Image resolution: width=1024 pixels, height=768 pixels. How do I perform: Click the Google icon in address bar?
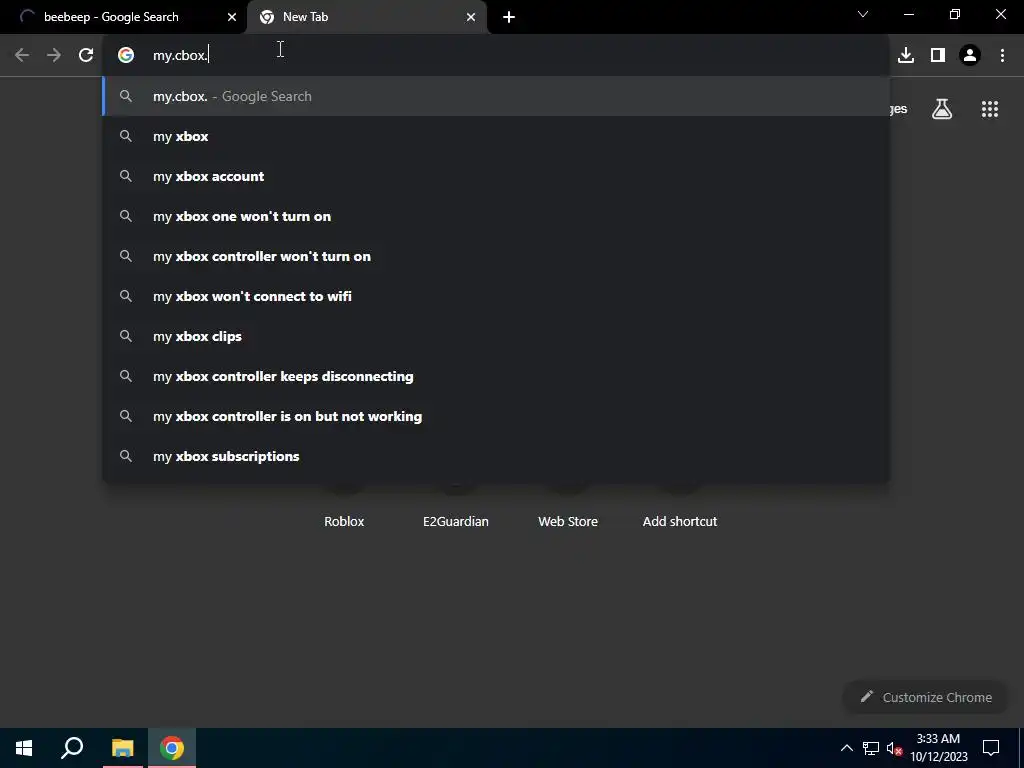pyautogui.click(x=126, y=56)
